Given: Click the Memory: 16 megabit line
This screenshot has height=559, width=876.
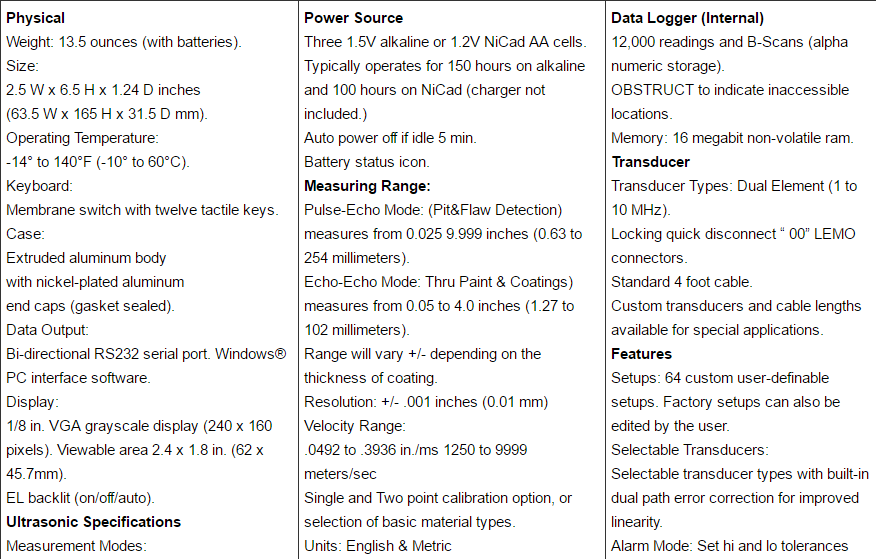Looking at the screenshot, I should [x=732, y=138].
